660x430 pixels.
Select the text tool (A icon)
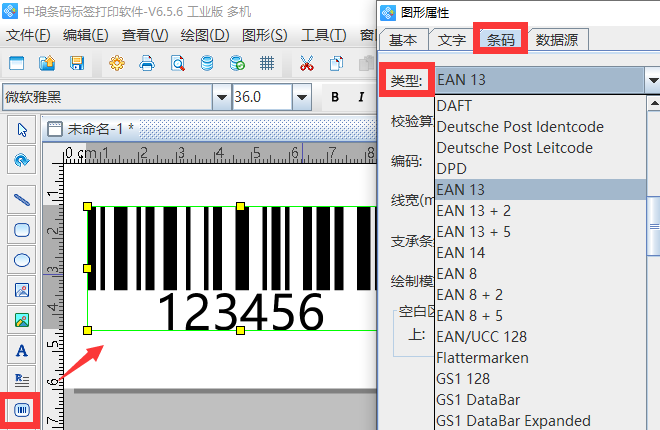[x=21, y=350]
